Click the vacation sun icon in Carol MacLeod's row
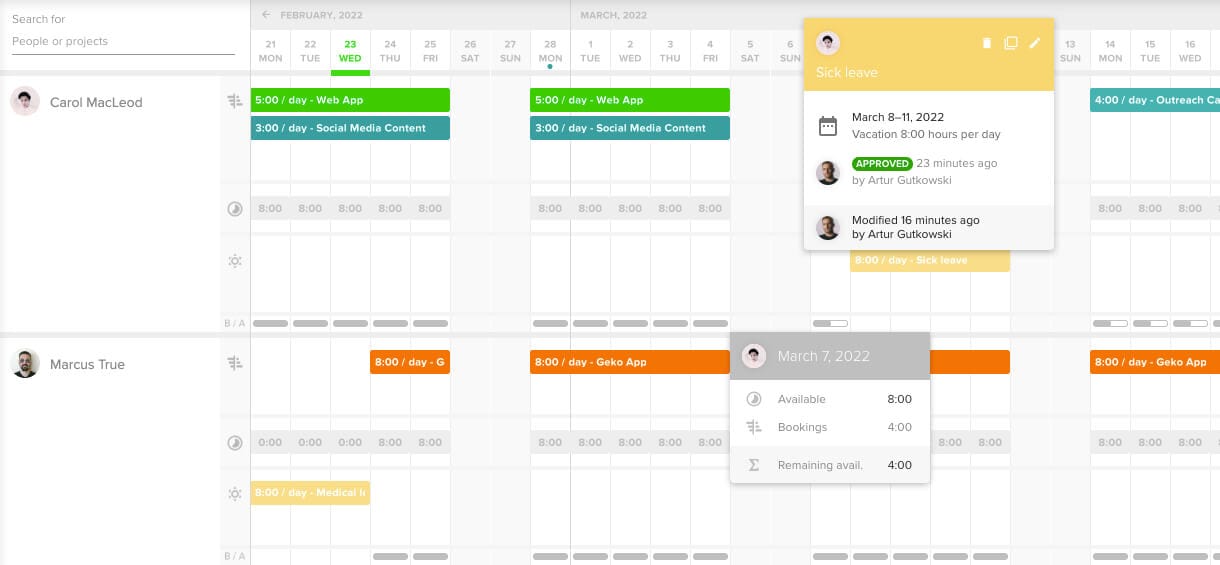This screenshot has width=1220, height=565. coord(235,261)
